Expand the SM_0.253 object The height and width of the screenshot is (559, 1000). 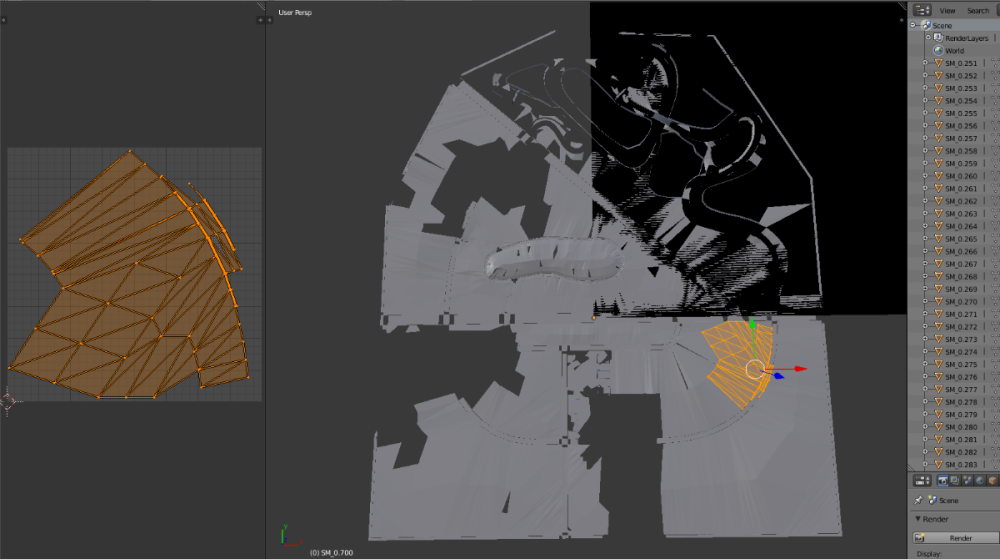tap(925, 88)
